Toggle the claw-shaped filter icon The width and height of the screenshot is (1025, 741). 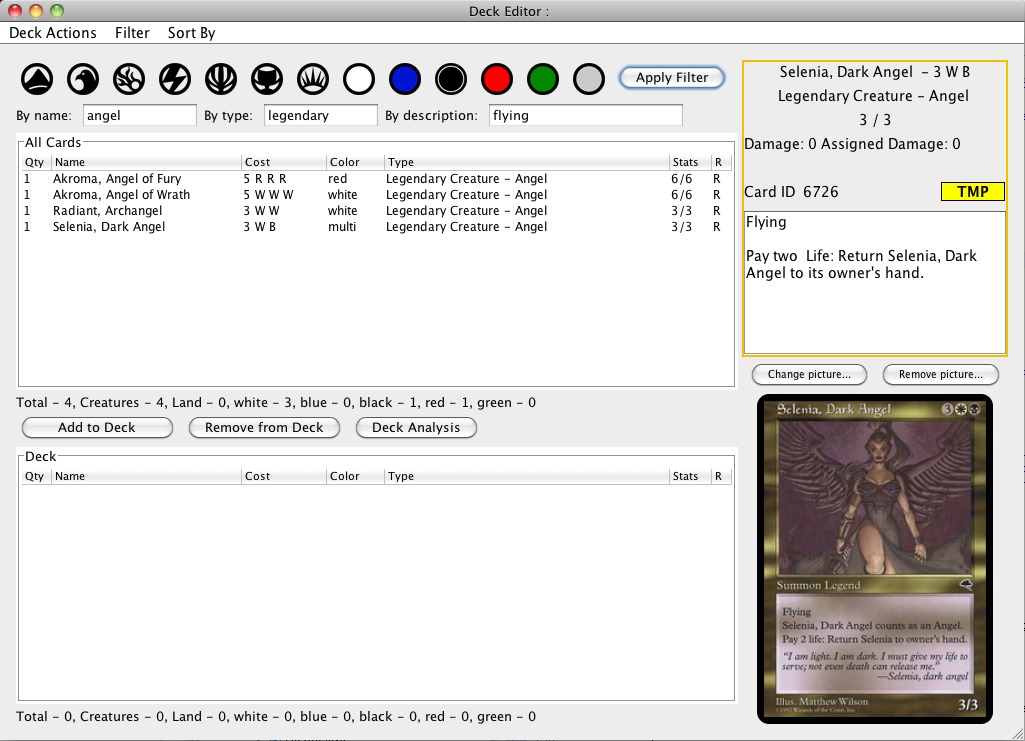coord(313,78)
